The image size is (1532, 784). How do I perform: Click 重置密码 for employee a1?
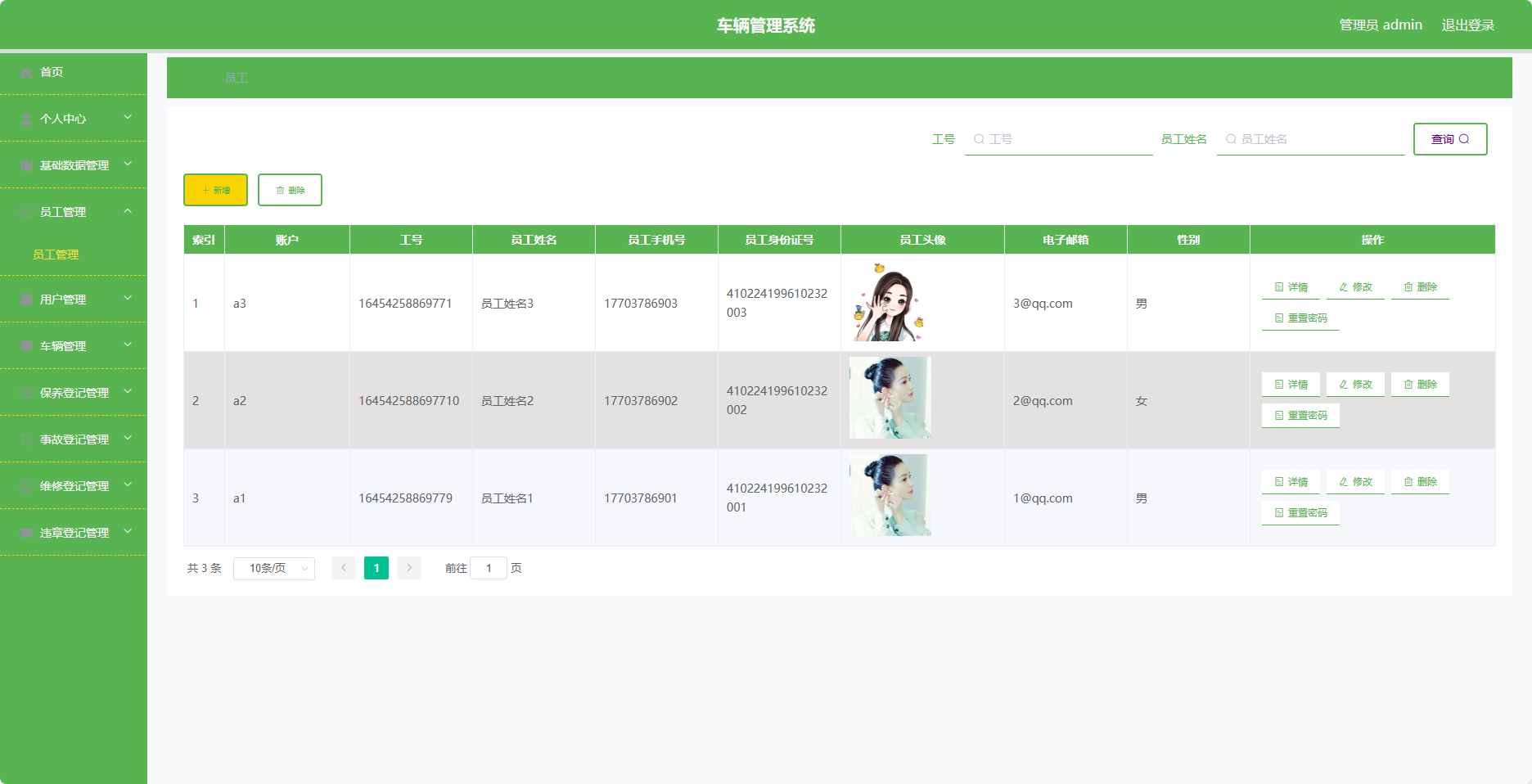click(x=1300, y=513)
